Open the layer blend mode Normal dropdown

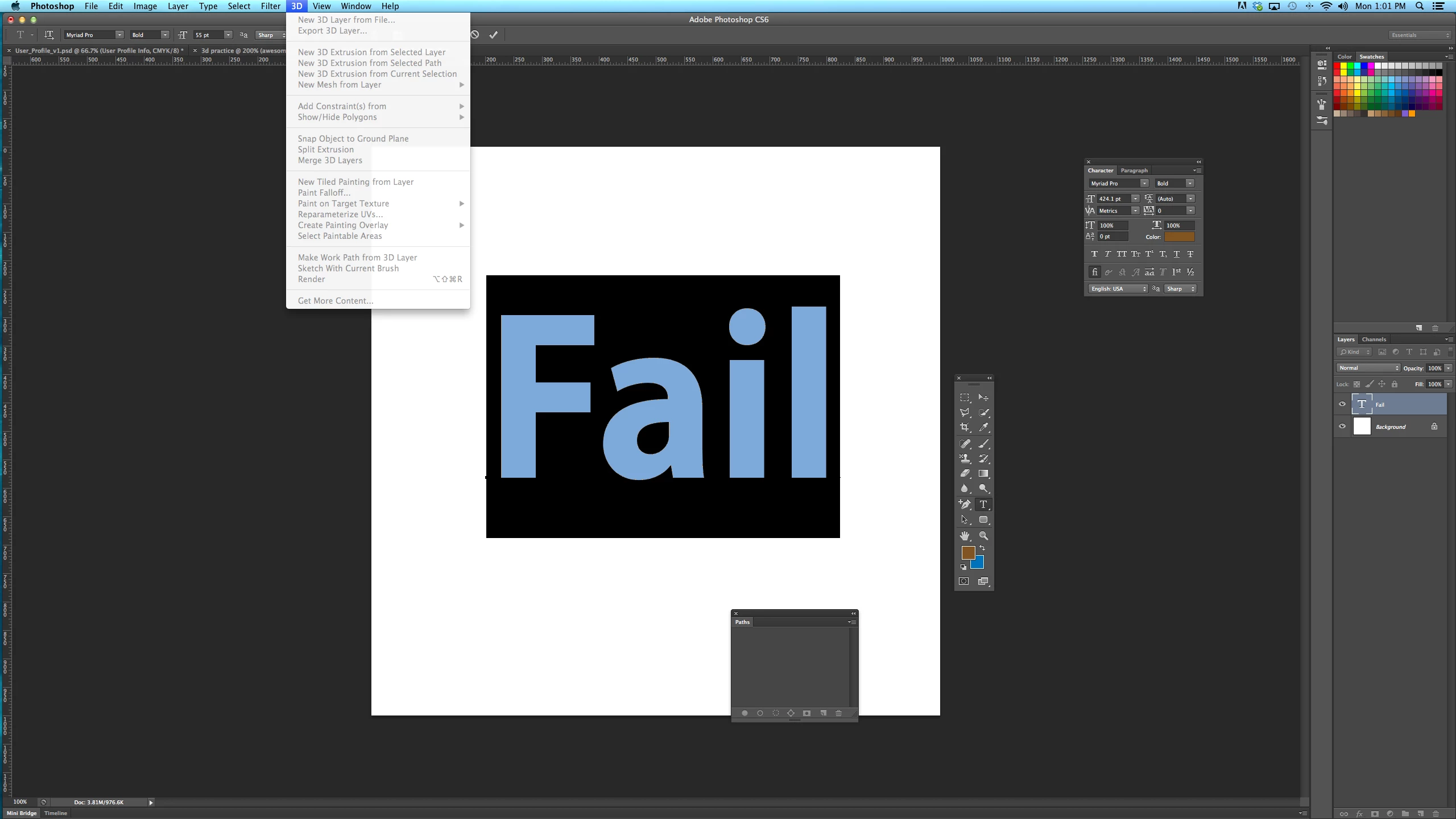1368,368
